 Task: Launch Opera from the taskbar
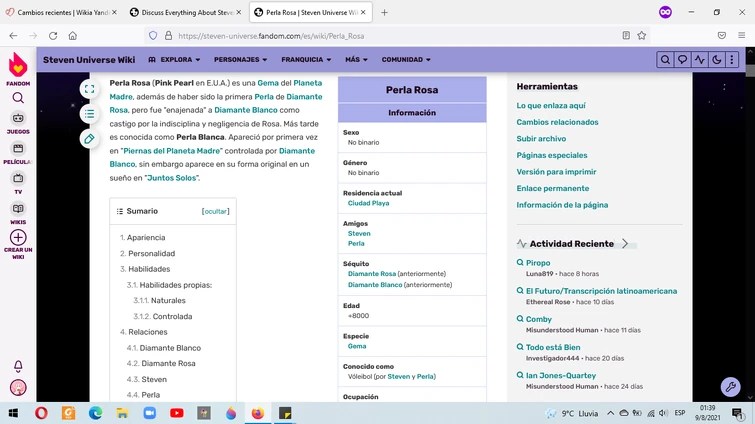tap(41, 413)
